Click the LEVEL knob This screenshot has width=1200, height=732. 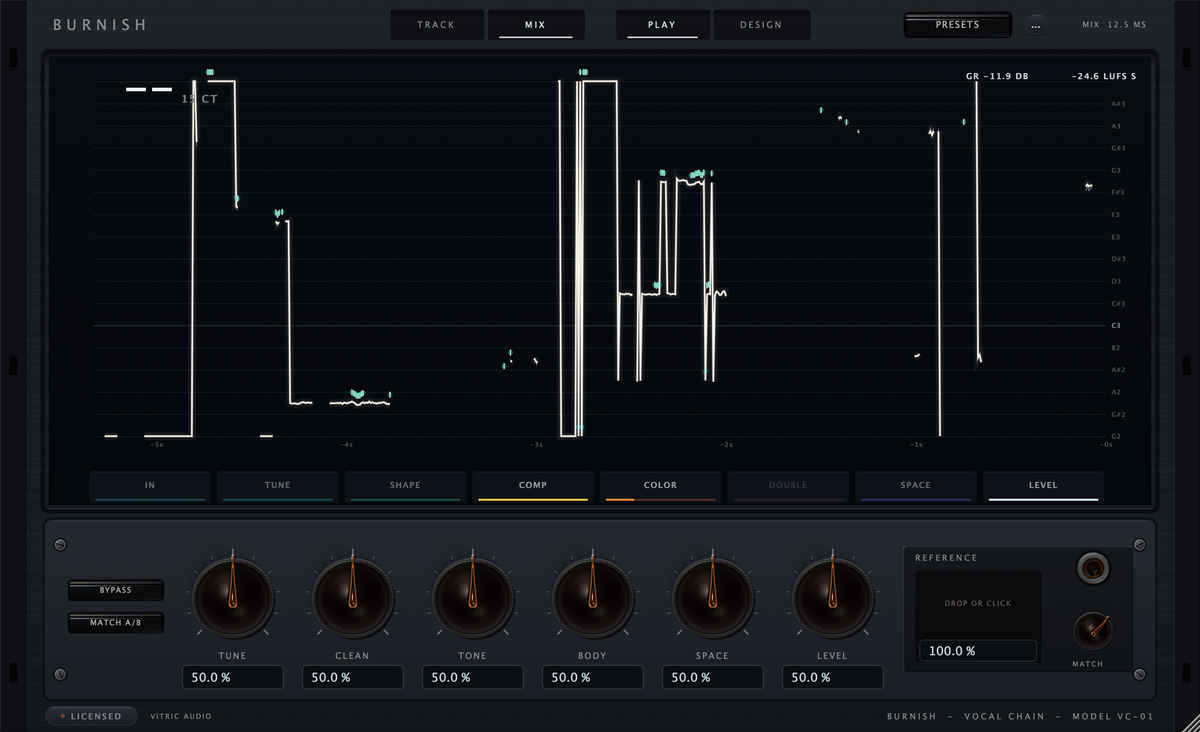[832, 599]
